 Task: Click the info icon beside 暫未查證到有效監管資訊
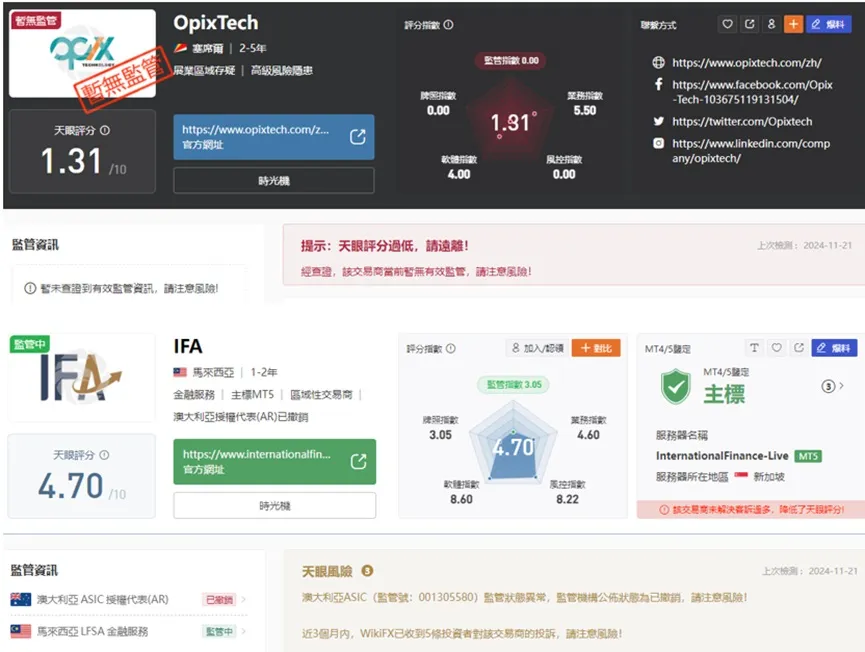coord(30,288)
